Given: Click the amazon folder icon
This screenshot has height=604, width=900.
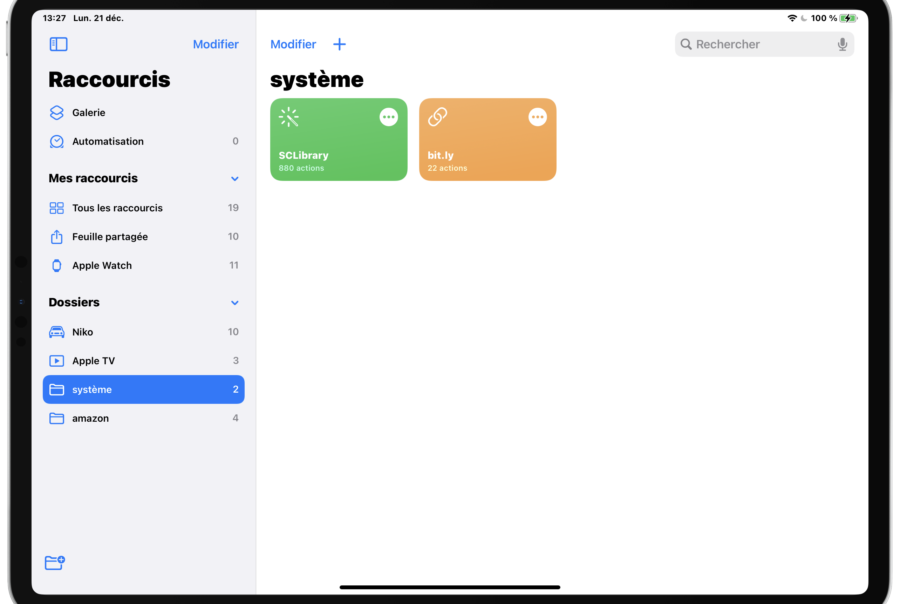Looking at the screenshot, I should click(57, 418).
